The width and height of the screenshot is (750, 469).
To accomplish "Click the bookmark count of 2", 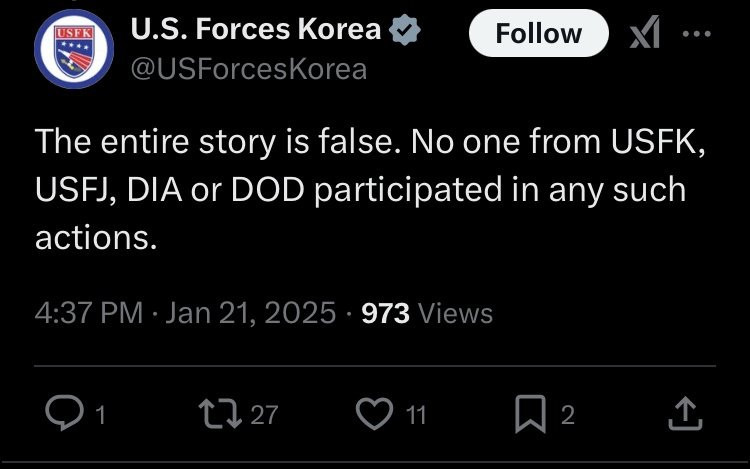I will click(568, 414).
